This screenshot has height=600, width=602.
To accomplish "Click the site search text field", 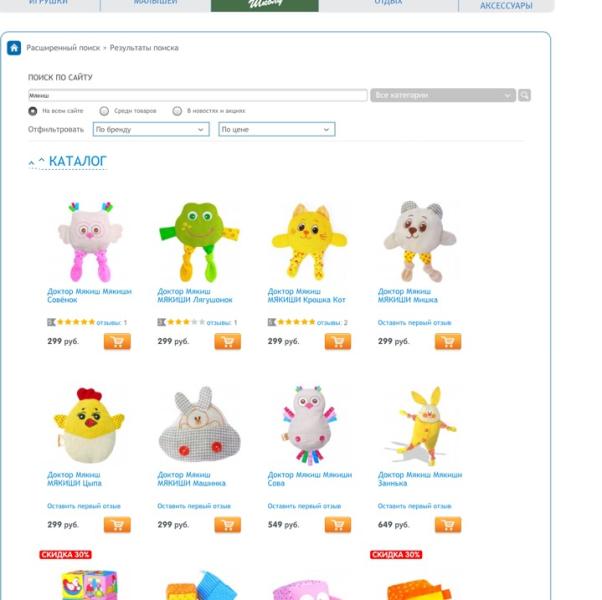I will pyautogui.click(x=198, y=95).
